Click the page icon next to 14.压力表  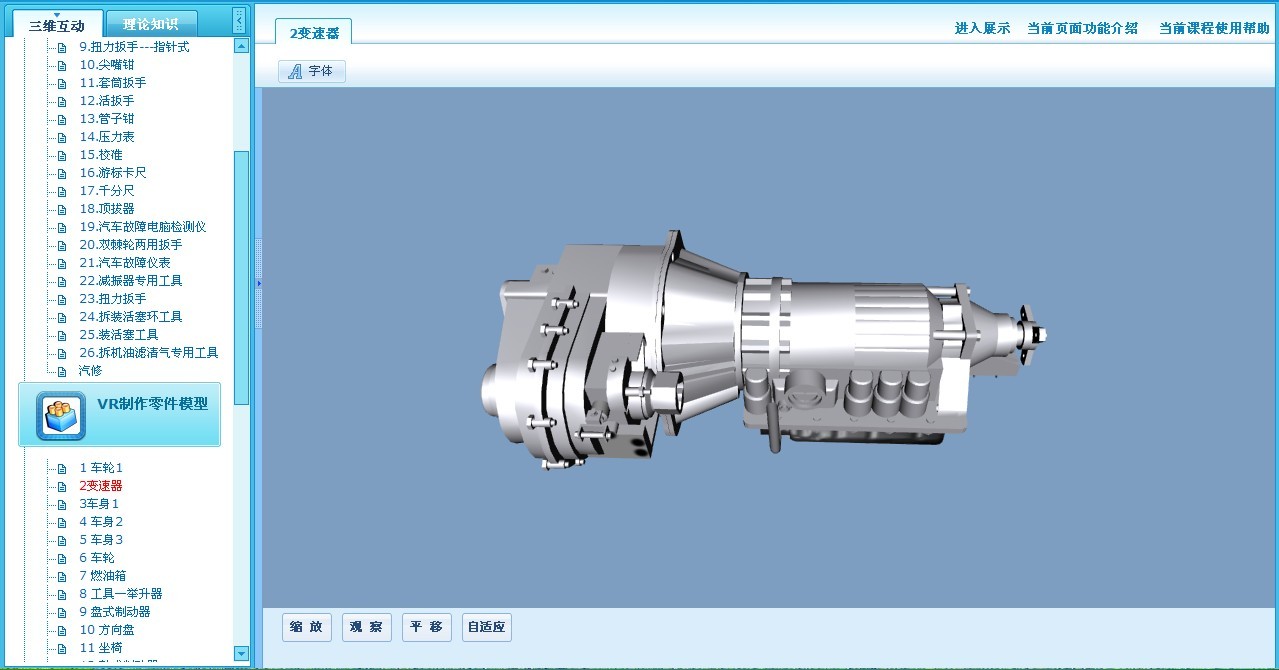pyautogui.click(x=61, y=137)
